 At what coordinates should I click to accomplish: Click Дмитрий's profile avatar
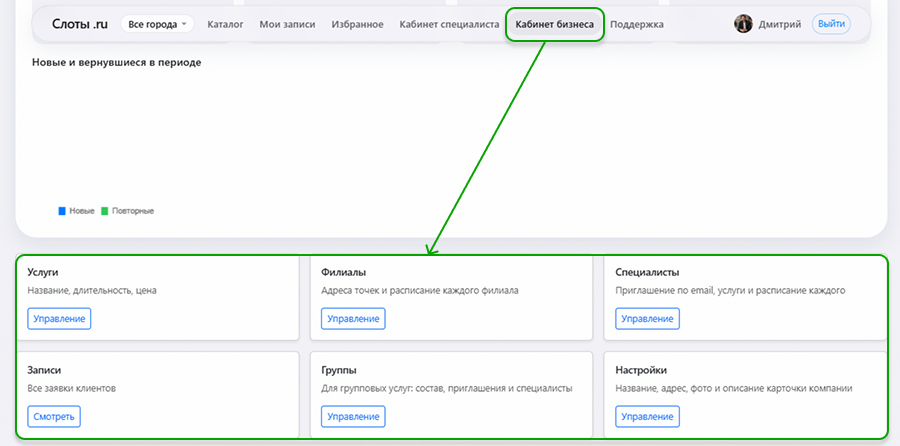coord(743,24)
